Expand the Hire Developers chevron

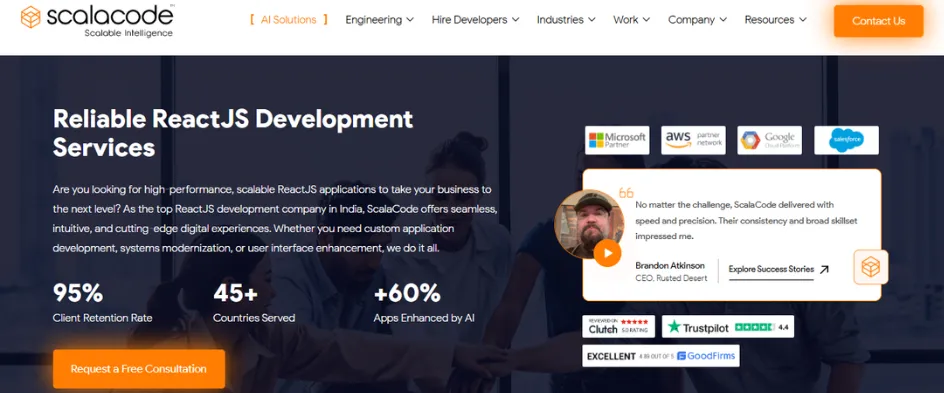tap(515, 20)
